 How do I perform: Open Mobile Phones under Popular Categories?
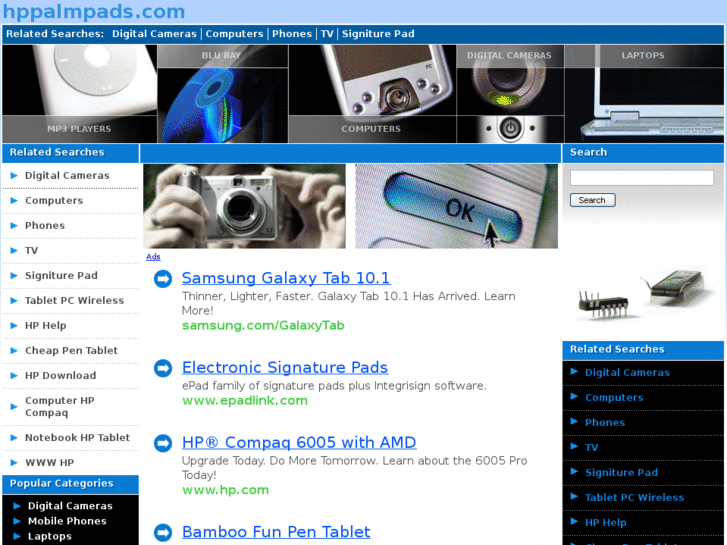click(67, 521)
